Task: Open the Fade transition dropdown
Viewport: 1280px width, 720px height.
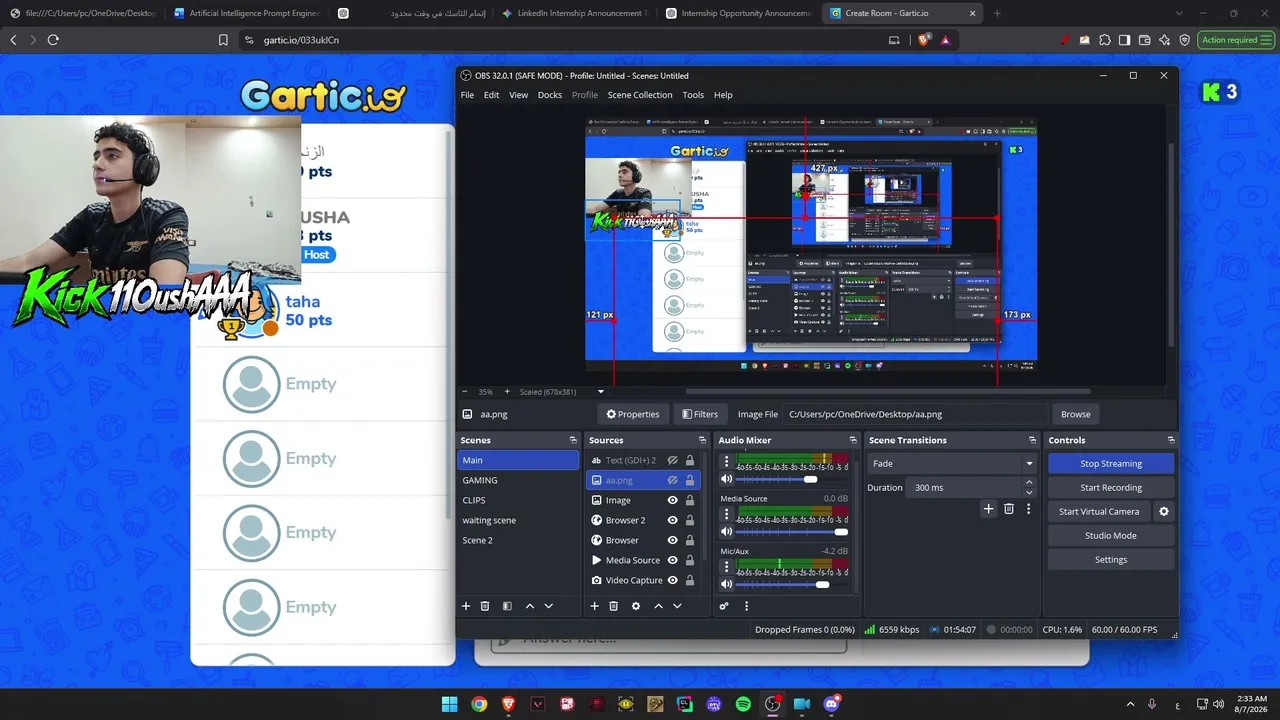Action: (x=953, y=464)
